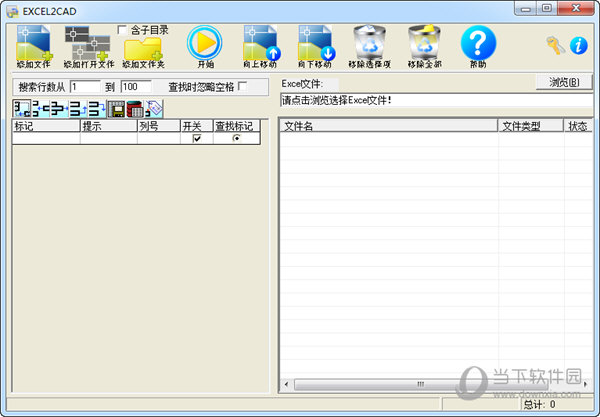Click the Excel file path text field
This screenshot has height=417, width=600.
coord(436,100)
